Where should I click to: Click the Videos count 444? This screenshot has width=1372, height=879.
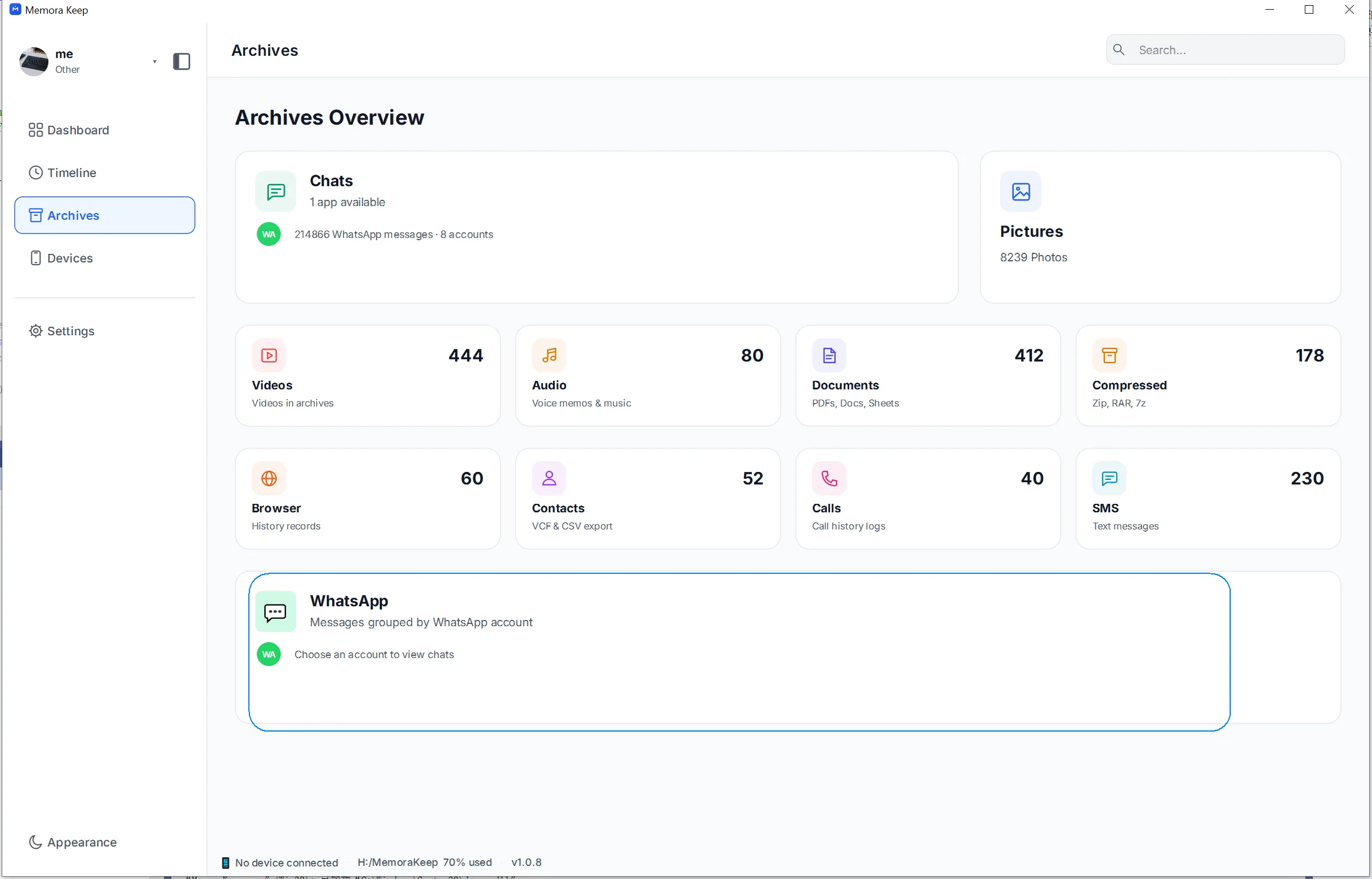click(x=466, y=355)
